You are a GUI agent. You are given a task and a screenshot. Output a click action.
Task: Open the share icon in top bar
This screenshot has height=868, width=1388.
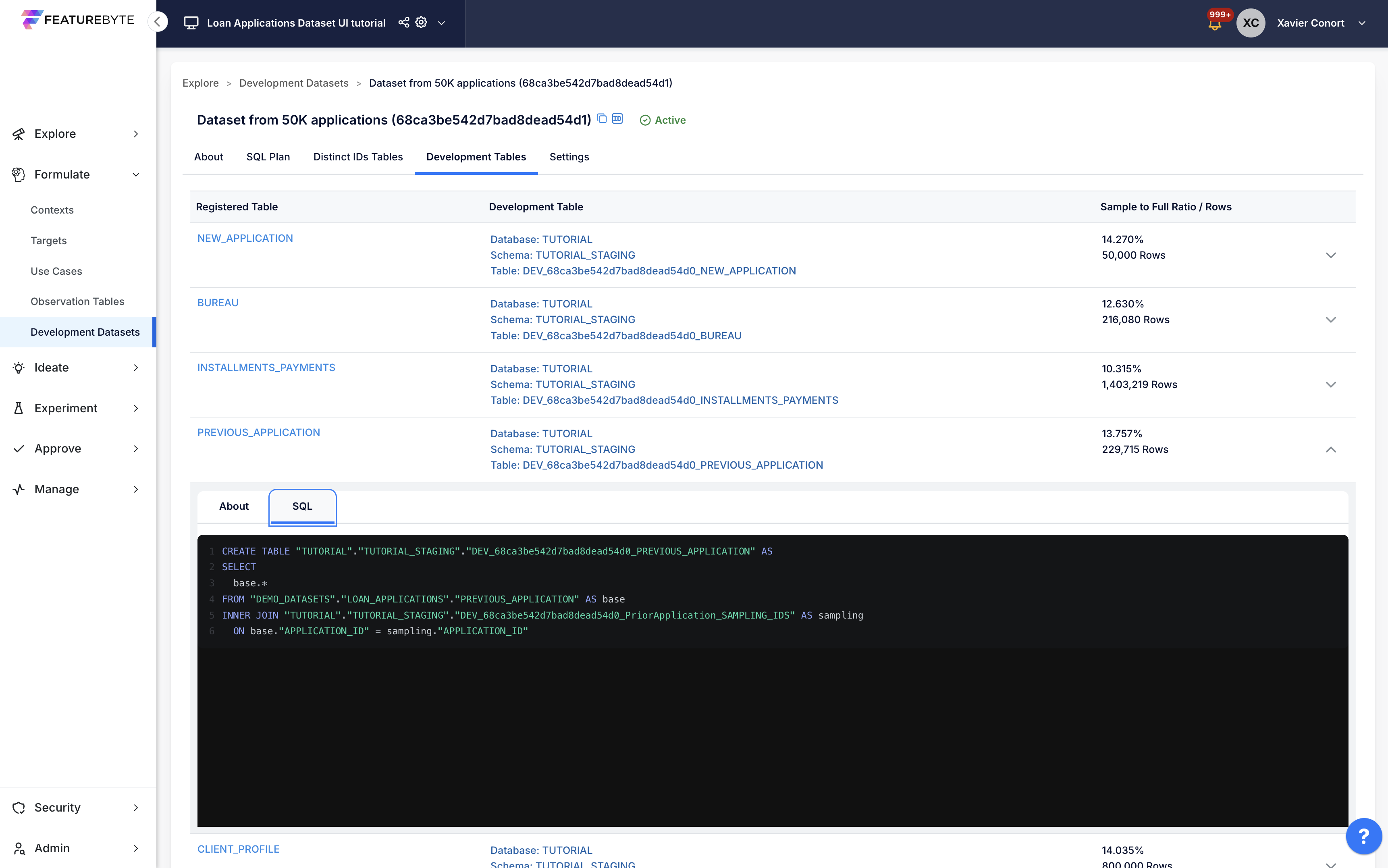point(403,23)
